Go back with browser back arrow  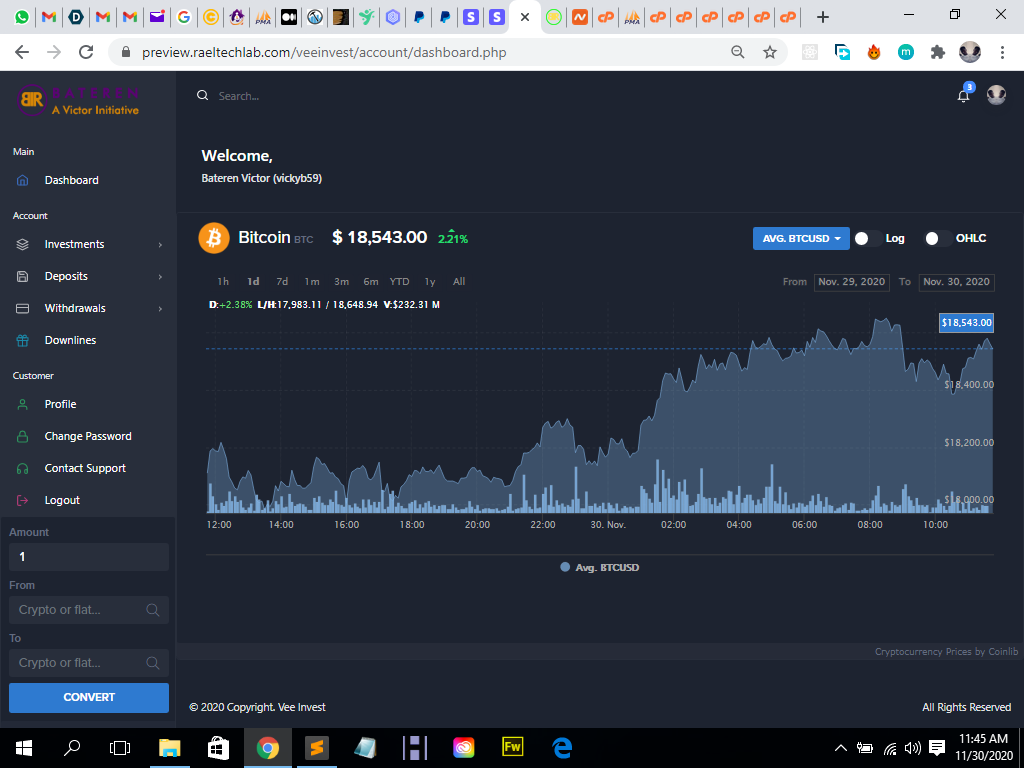point(22,52)
